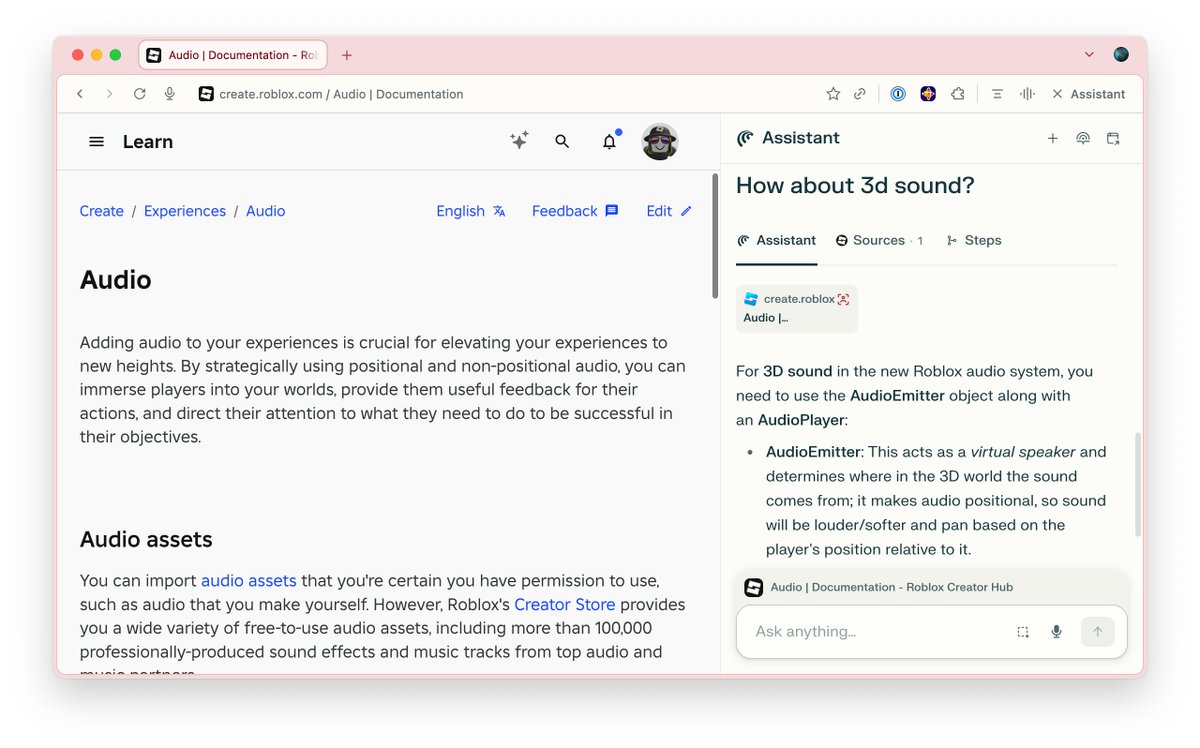This screenshot has width=1200, height=748.
Task: Open a new browser tab
Action: click(x=347, y=55)
